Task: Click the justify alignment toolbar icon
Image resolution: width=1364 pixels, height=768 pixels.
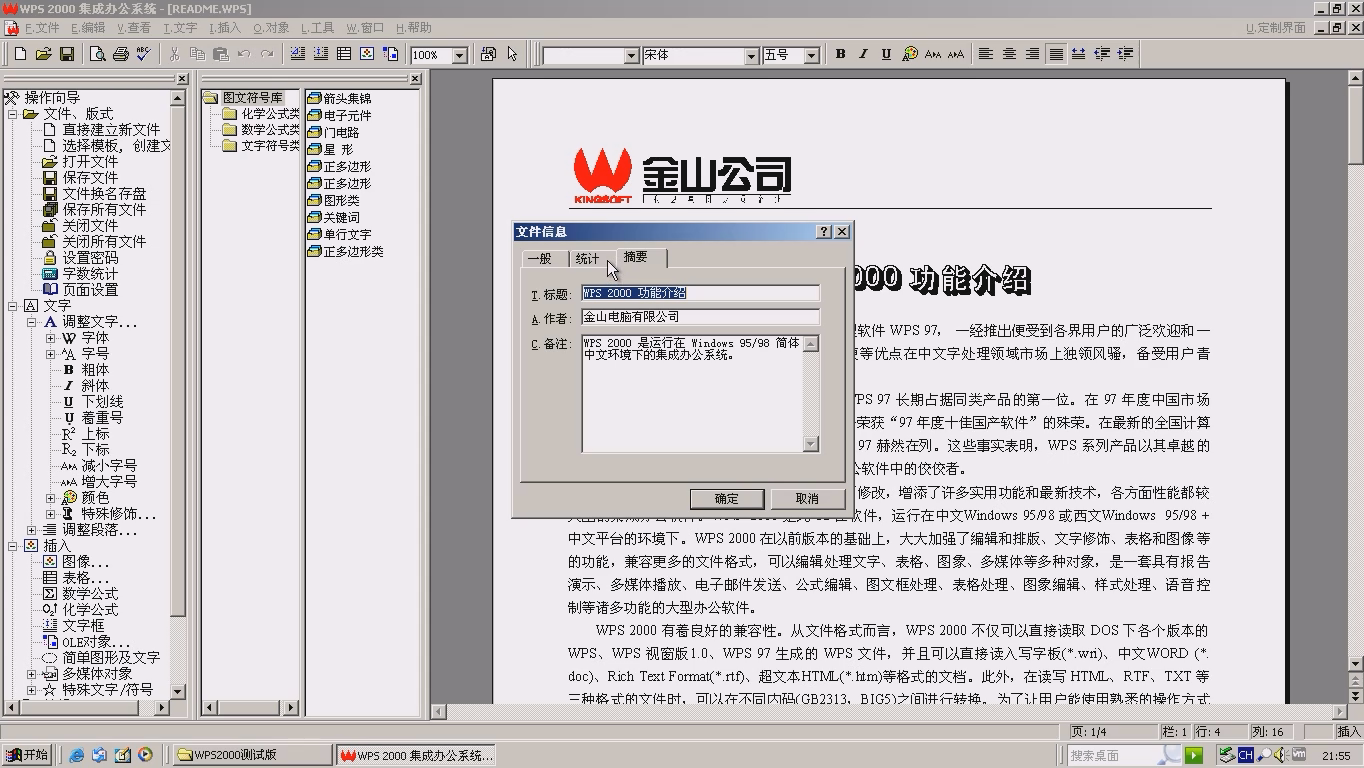Action: click(x=1055, y=54)
